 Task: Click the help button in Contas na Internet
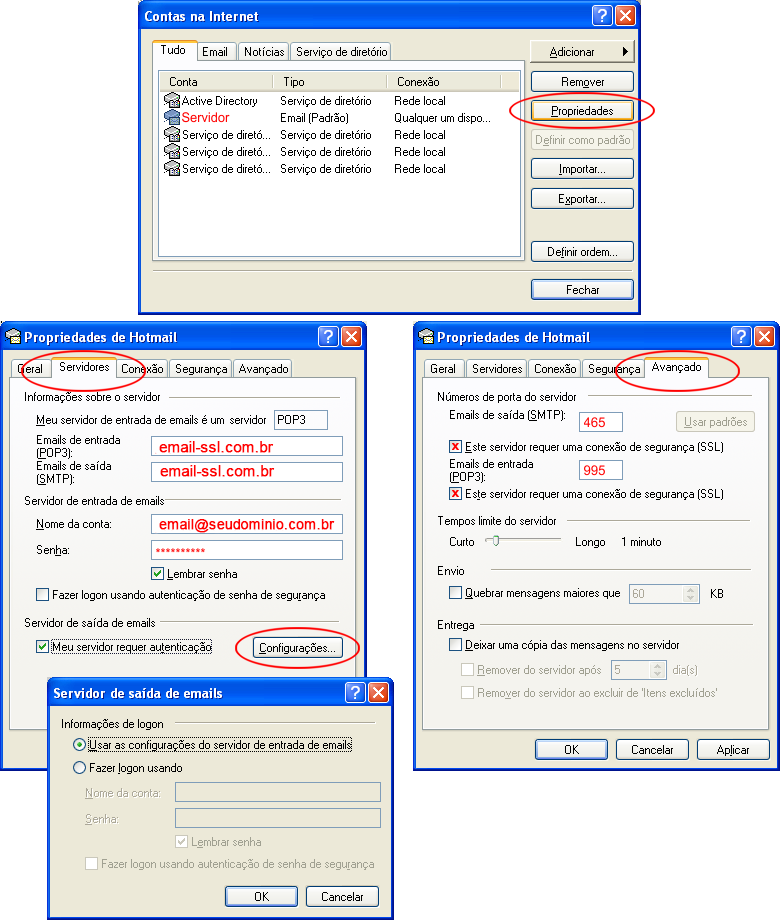click(602, 15)
